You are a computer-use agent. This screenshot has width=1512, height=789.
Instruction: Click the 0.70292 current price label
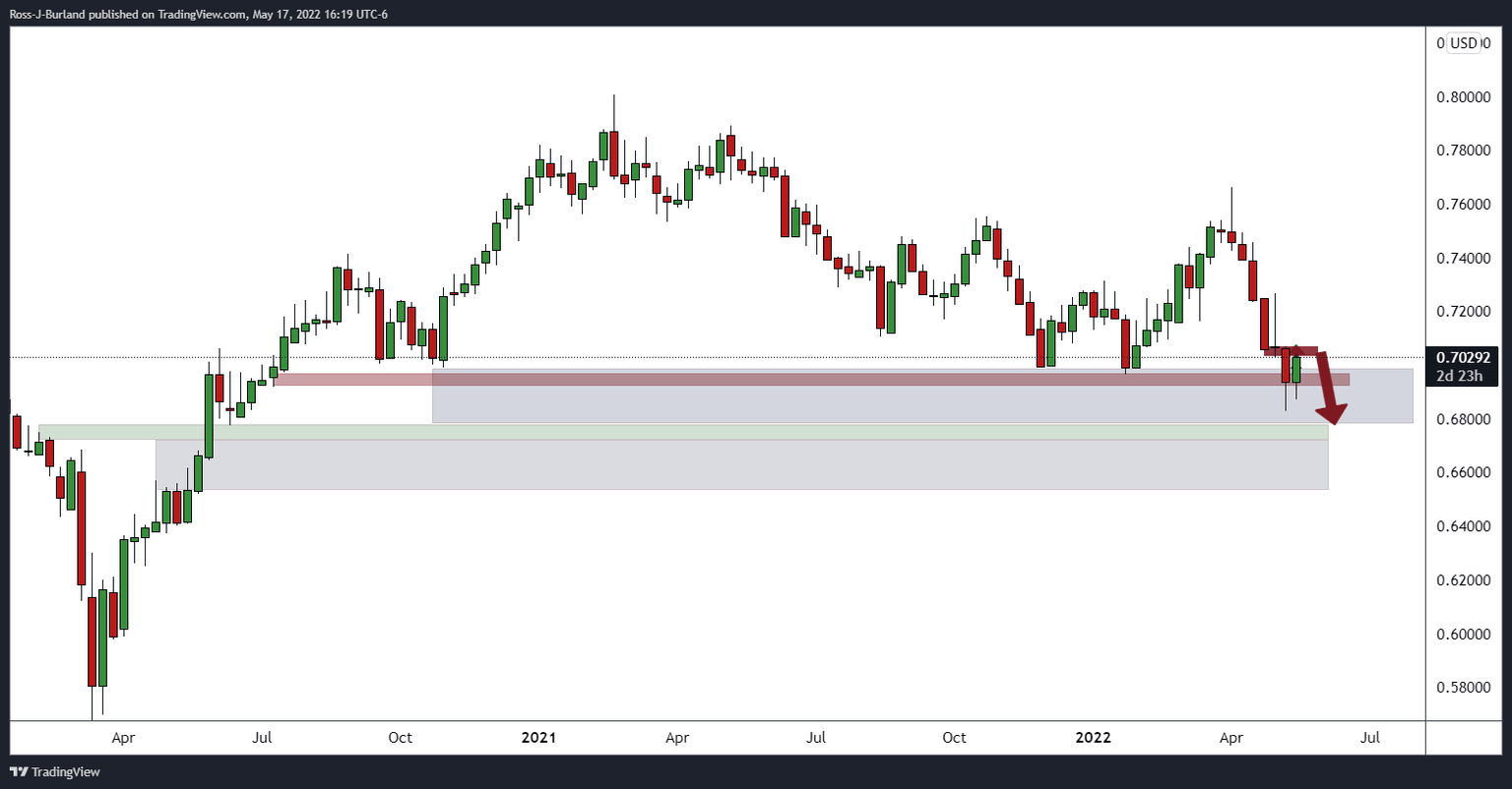[1463, 358]
